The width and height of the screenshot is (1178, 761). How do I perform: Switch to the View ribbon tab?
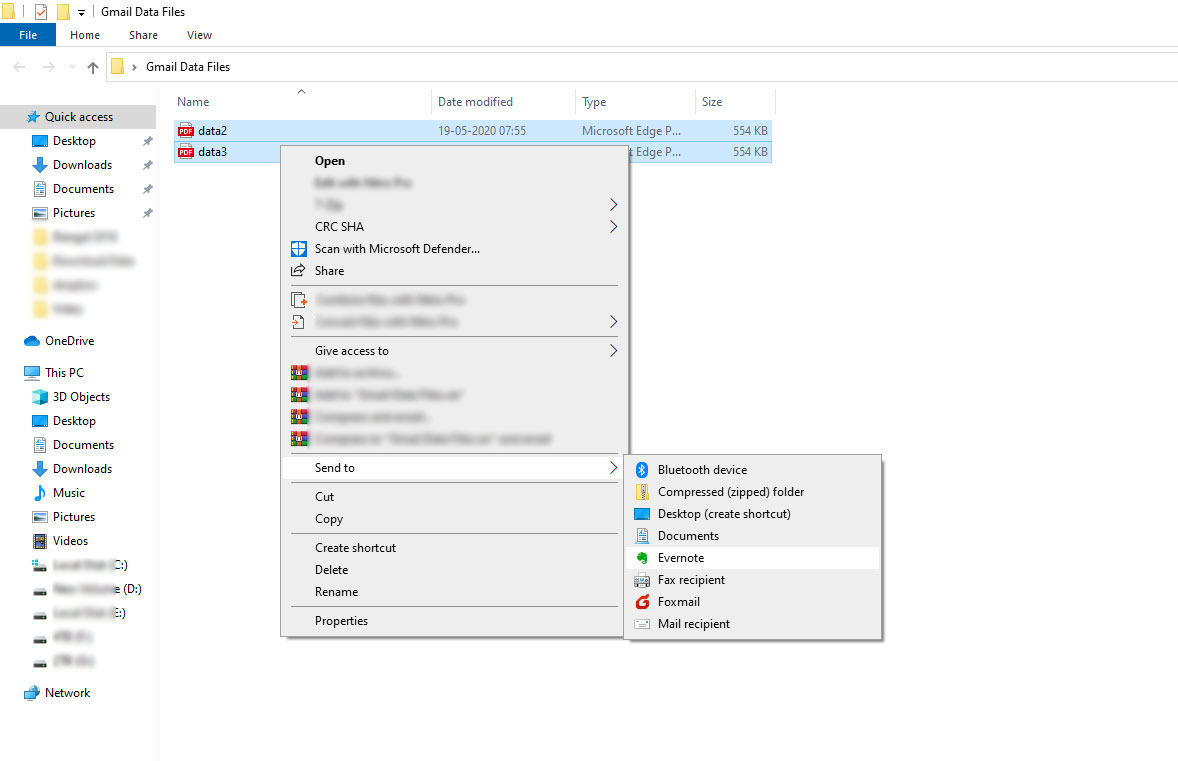(199, 35)
